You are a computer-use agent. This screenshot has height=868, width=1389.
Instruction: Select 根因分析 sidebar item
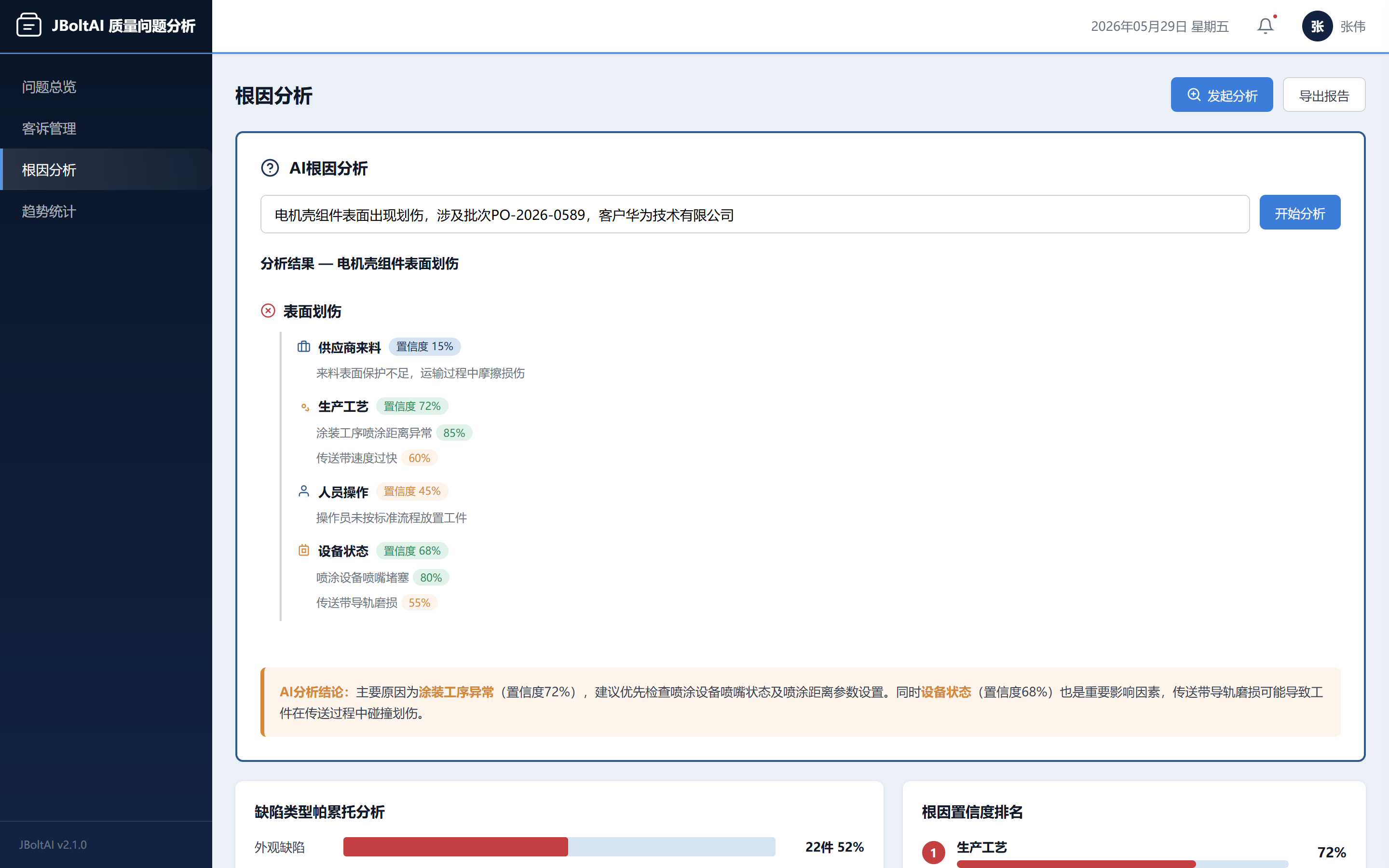[x=106, y=169]
